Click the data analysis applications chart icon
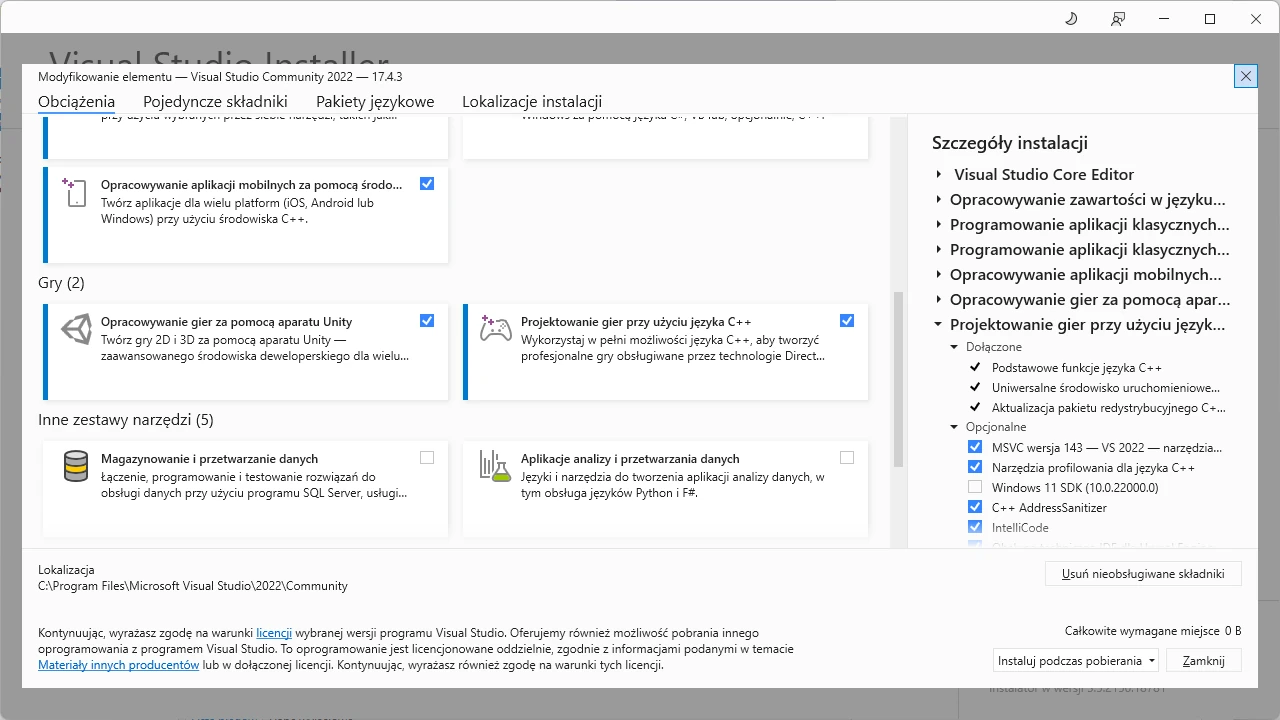The height and width of the screenshot is (720, 1280). click(x=495, y=465)
